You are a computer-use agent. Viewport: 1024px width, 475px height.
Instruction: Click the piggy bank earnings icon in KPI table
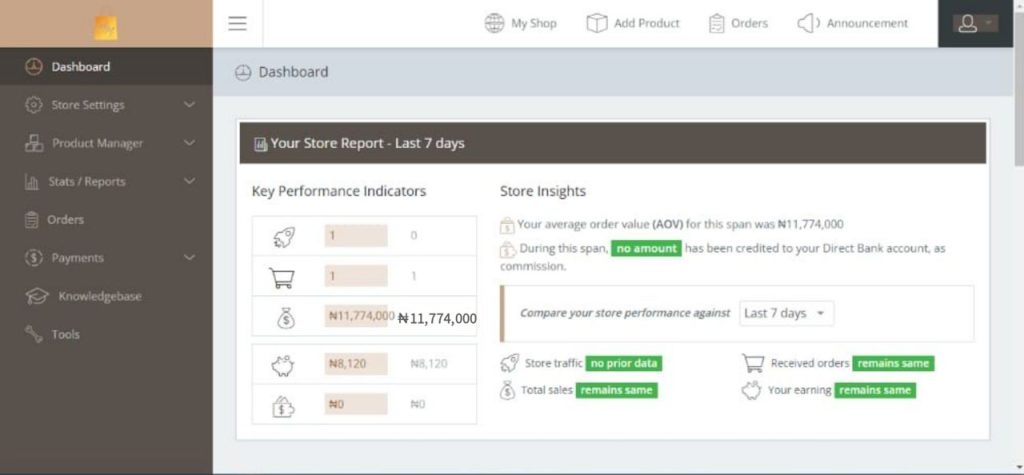(284, 364)
